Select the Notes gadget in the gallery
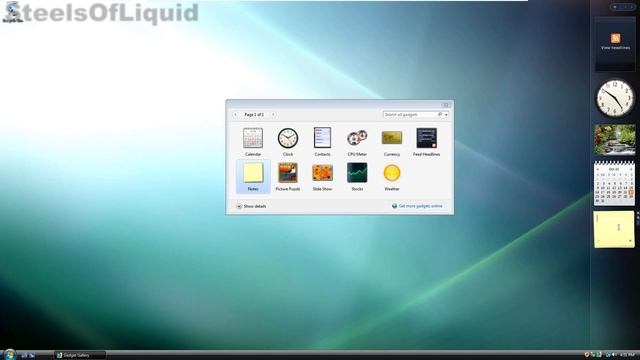640x360 pixels. [x=253, y=176]
